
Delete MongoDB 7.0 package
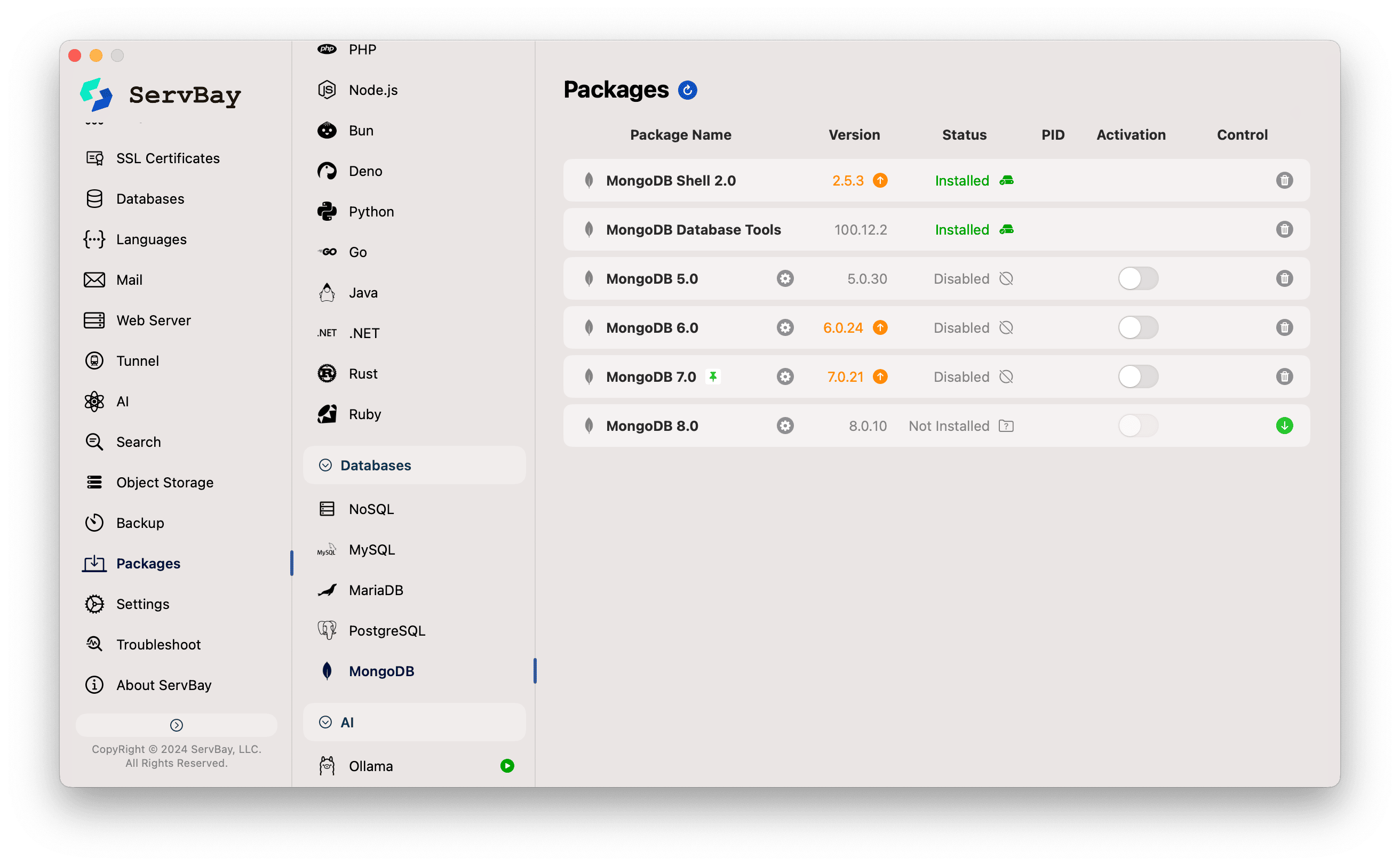[1284, 377]
